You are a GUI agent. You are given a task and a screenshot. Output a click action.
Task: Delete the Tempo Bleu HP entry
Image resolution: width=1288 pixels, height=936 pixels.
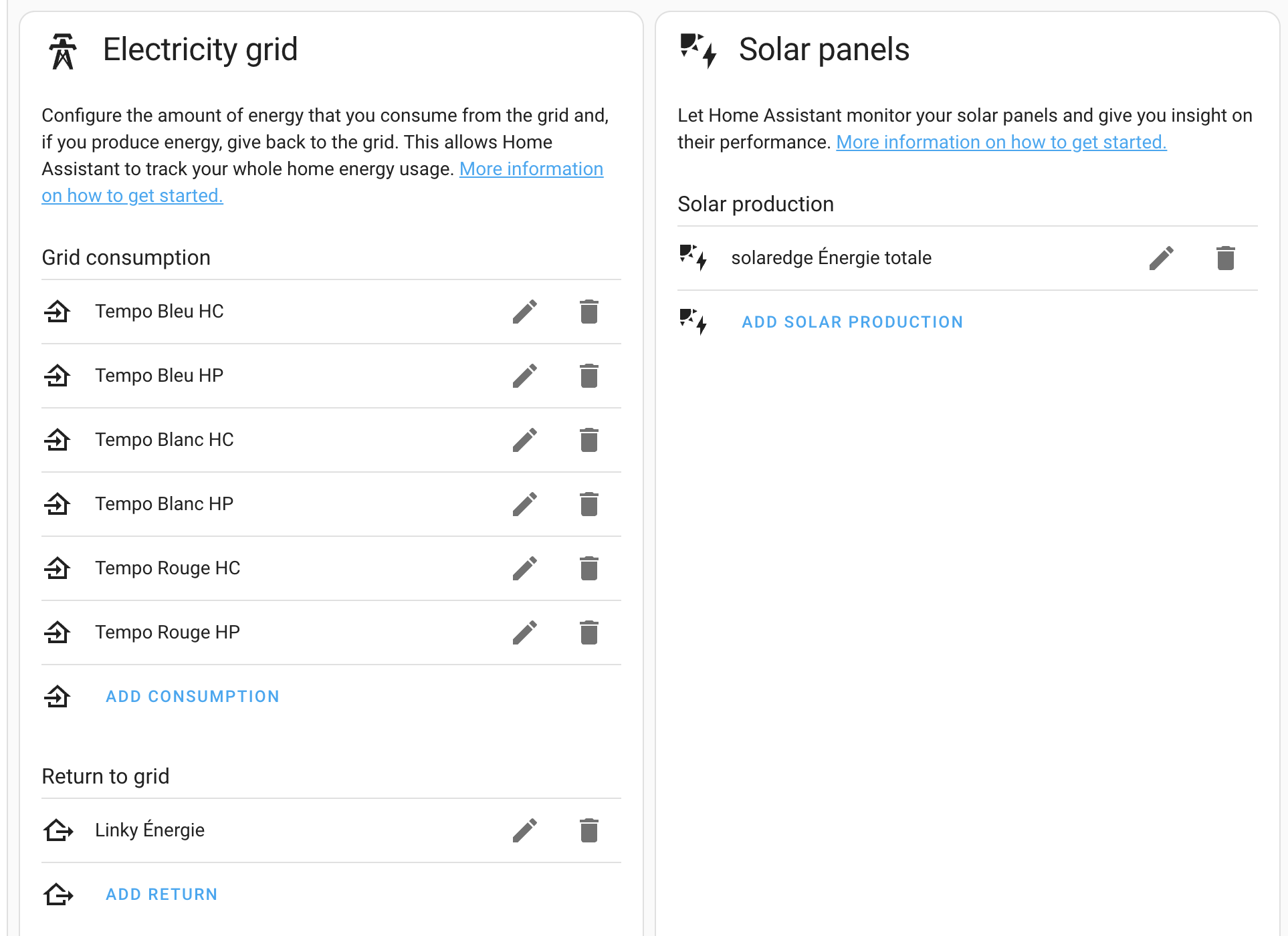[x=588, y=376]
